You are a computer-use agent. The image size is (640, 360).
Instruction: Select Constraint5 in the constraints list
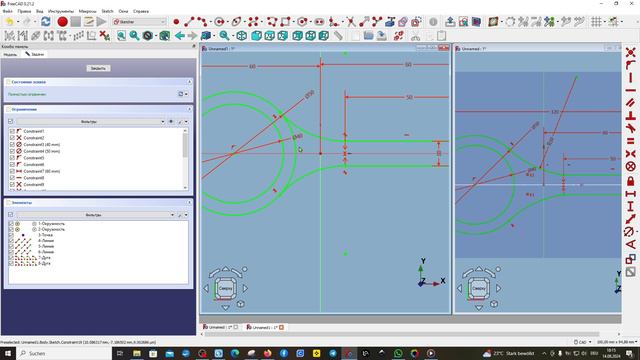[33, 158]
